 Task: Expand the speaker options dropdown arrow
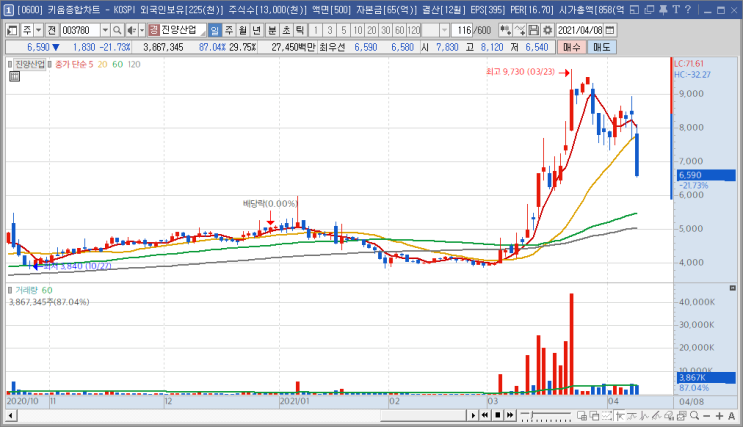pos(141,30)
